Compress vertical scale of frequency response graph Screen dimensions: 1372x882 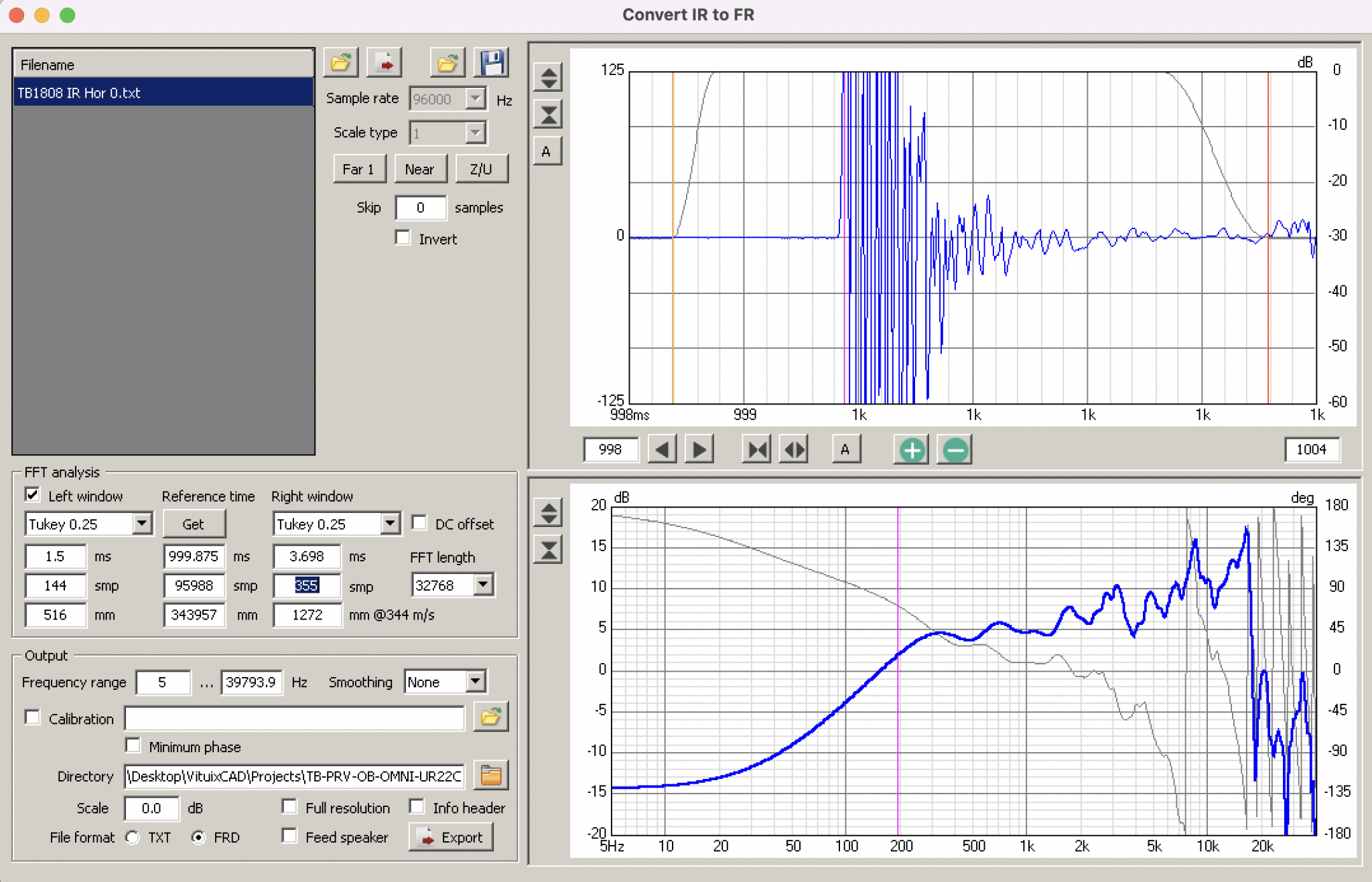click(x=548, y=550)
